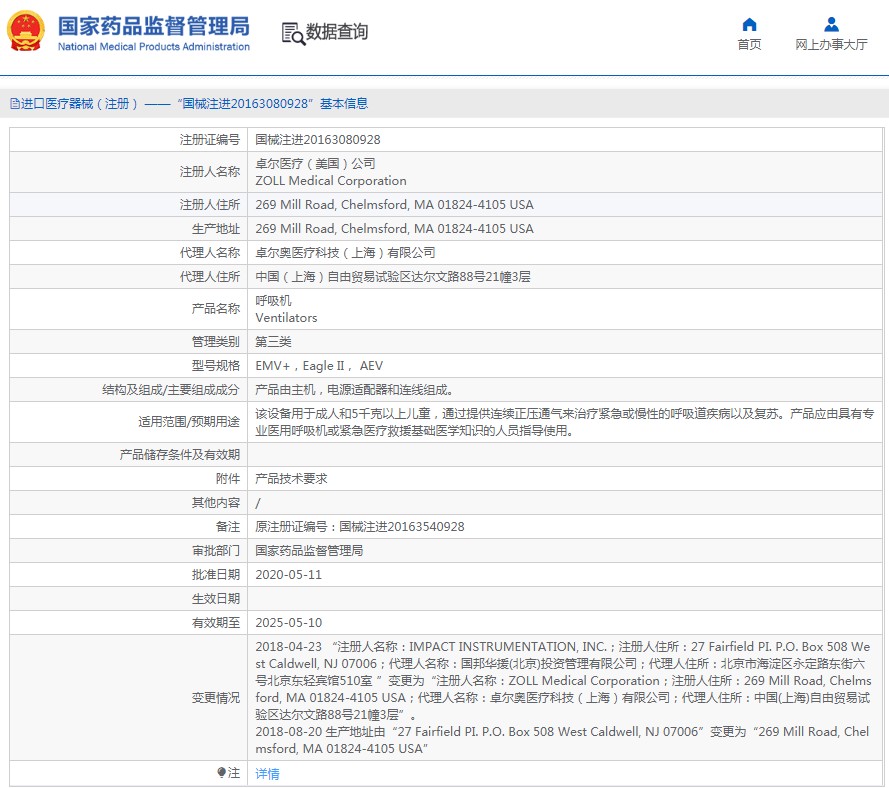Click the model spec EMV+, Eagle II, AEV
This screenshot has width=889, height=788.
click(319, 366)
